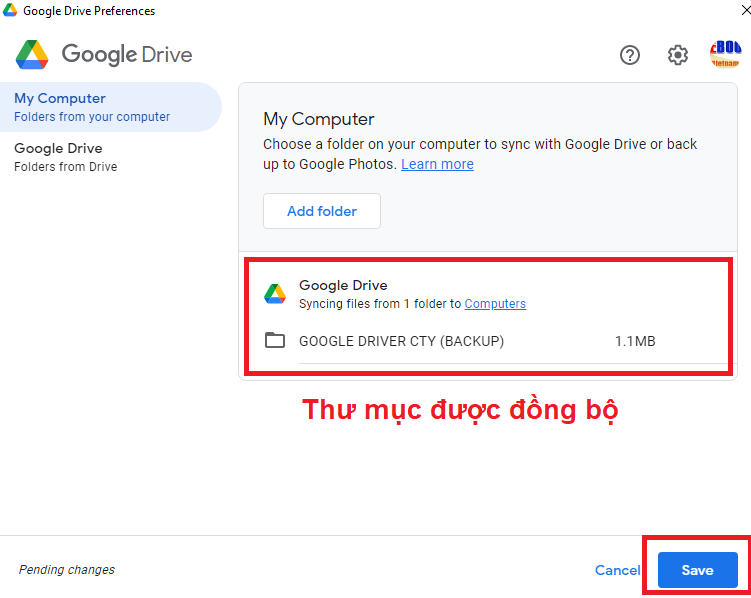Open the Help question mark icon
The width and height of the screenshot is (751, 598).
[x=629, y=55]
